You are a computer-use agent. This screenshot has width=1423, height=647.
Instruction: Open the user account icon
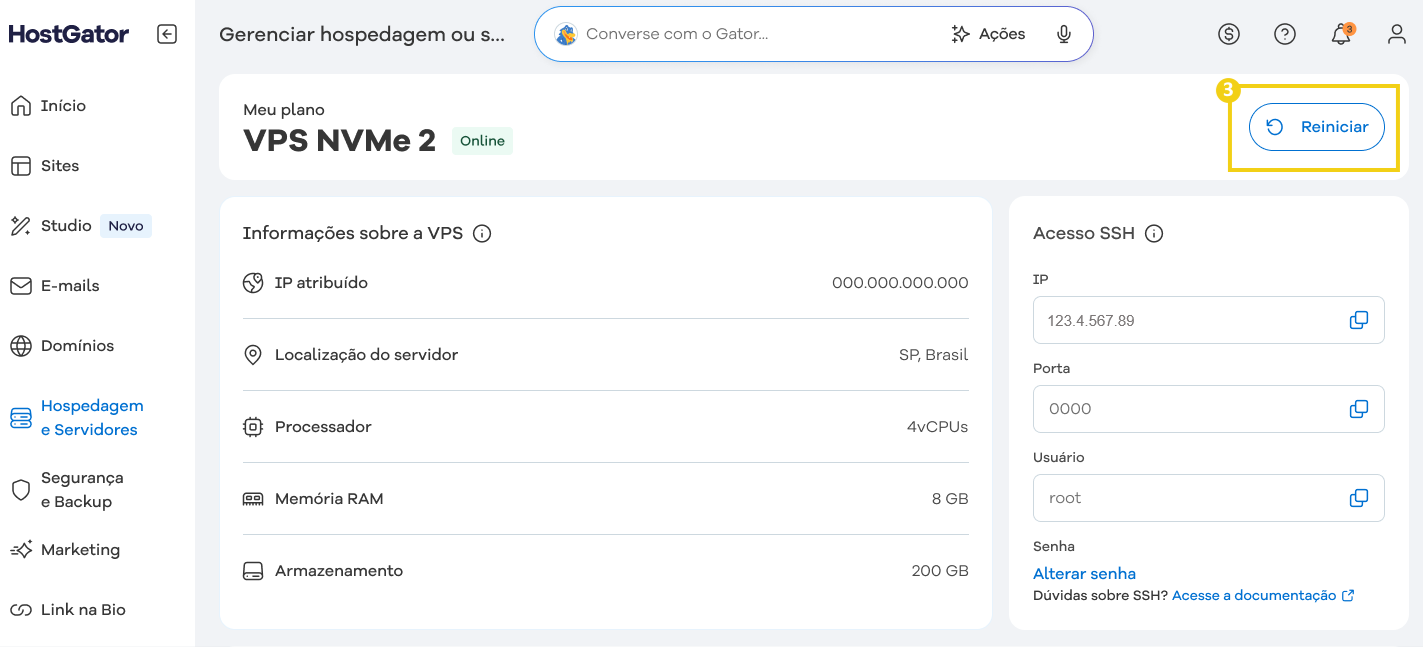click(1396, 34)
